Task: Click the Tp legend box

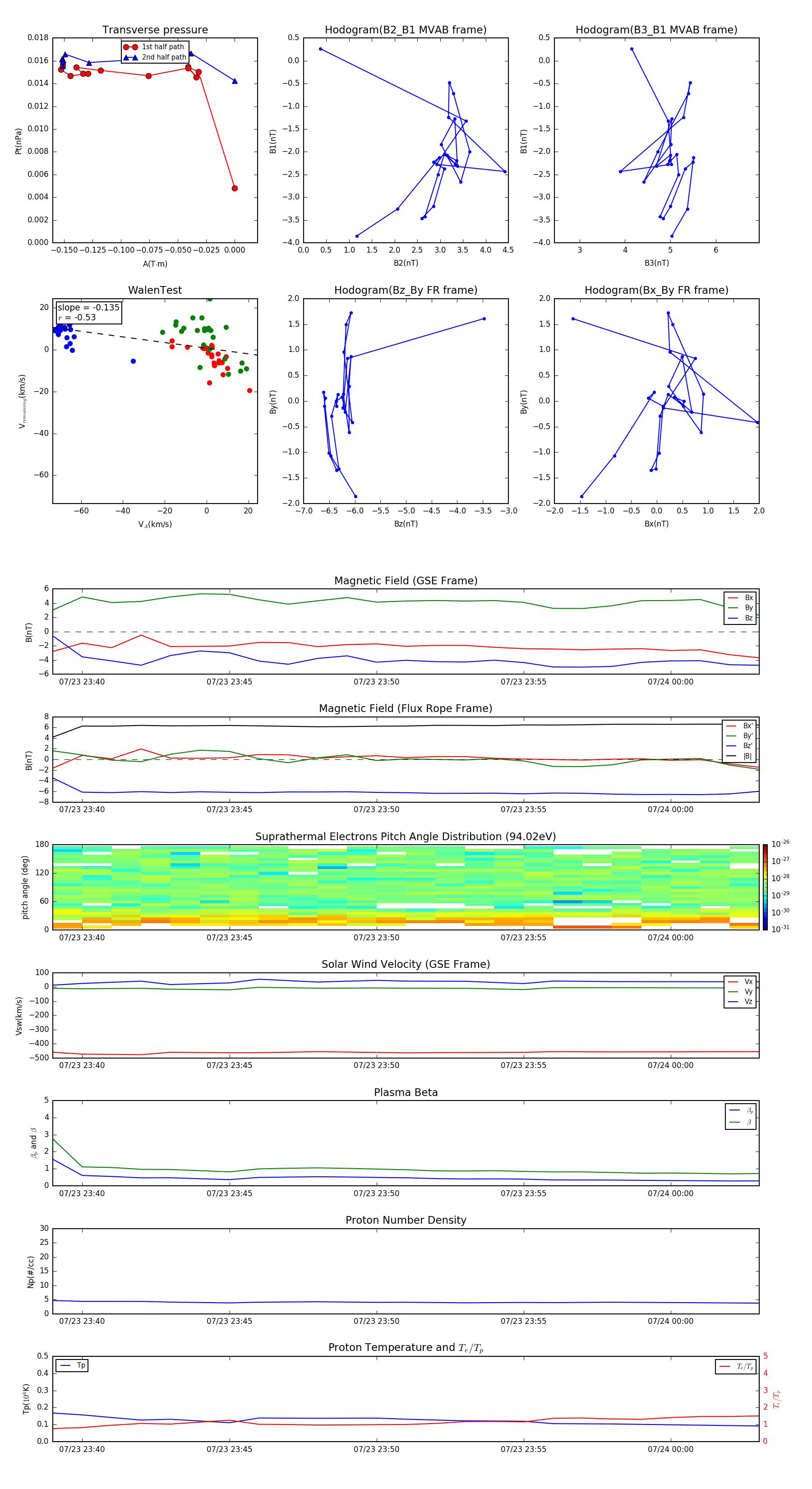Action: (x=72, y=1365)
